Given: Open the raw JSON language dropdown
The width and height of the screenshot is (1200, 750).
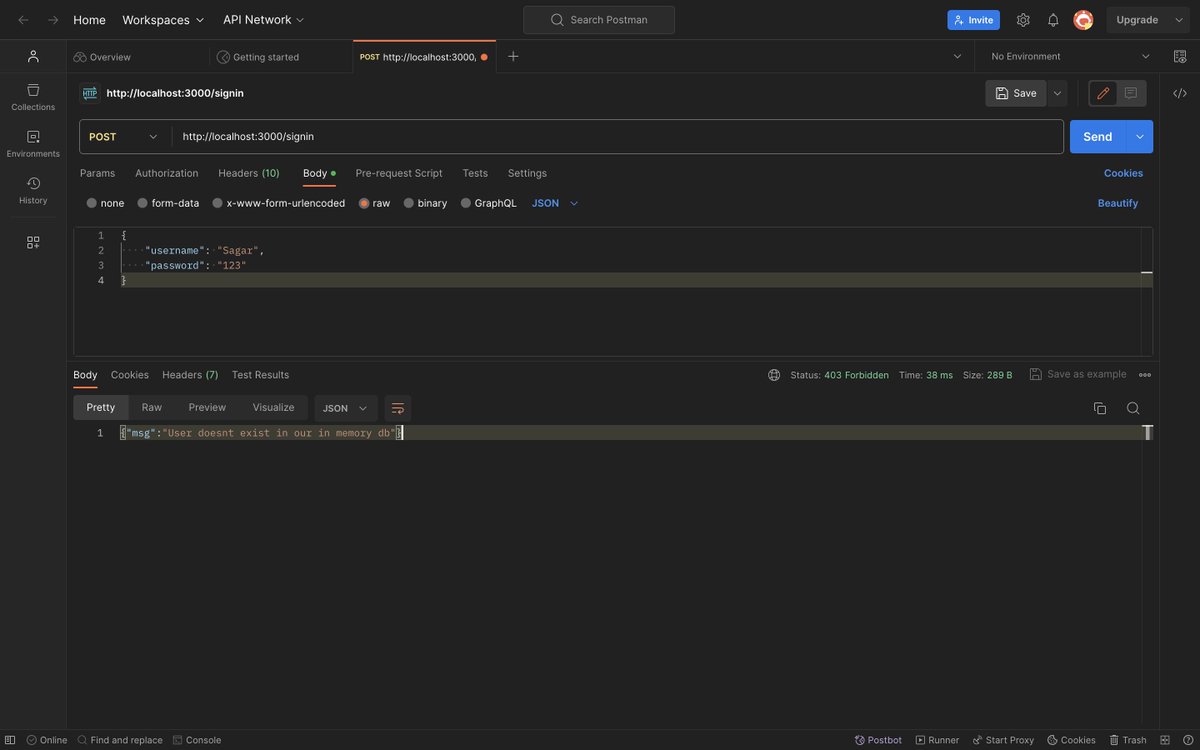Looking at the screenshot, I should tap(555, 203).
